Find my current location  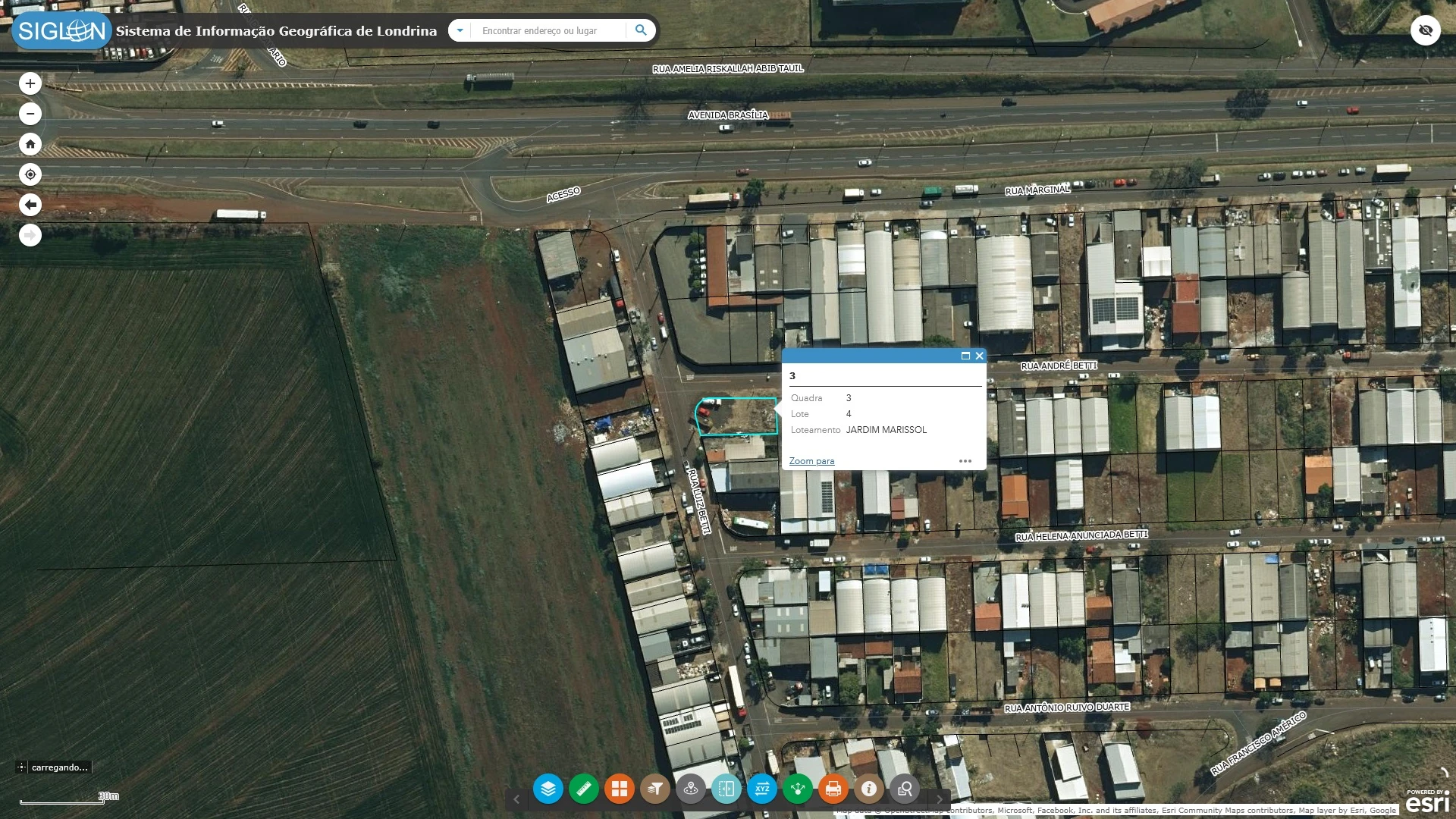pos(30,174)
